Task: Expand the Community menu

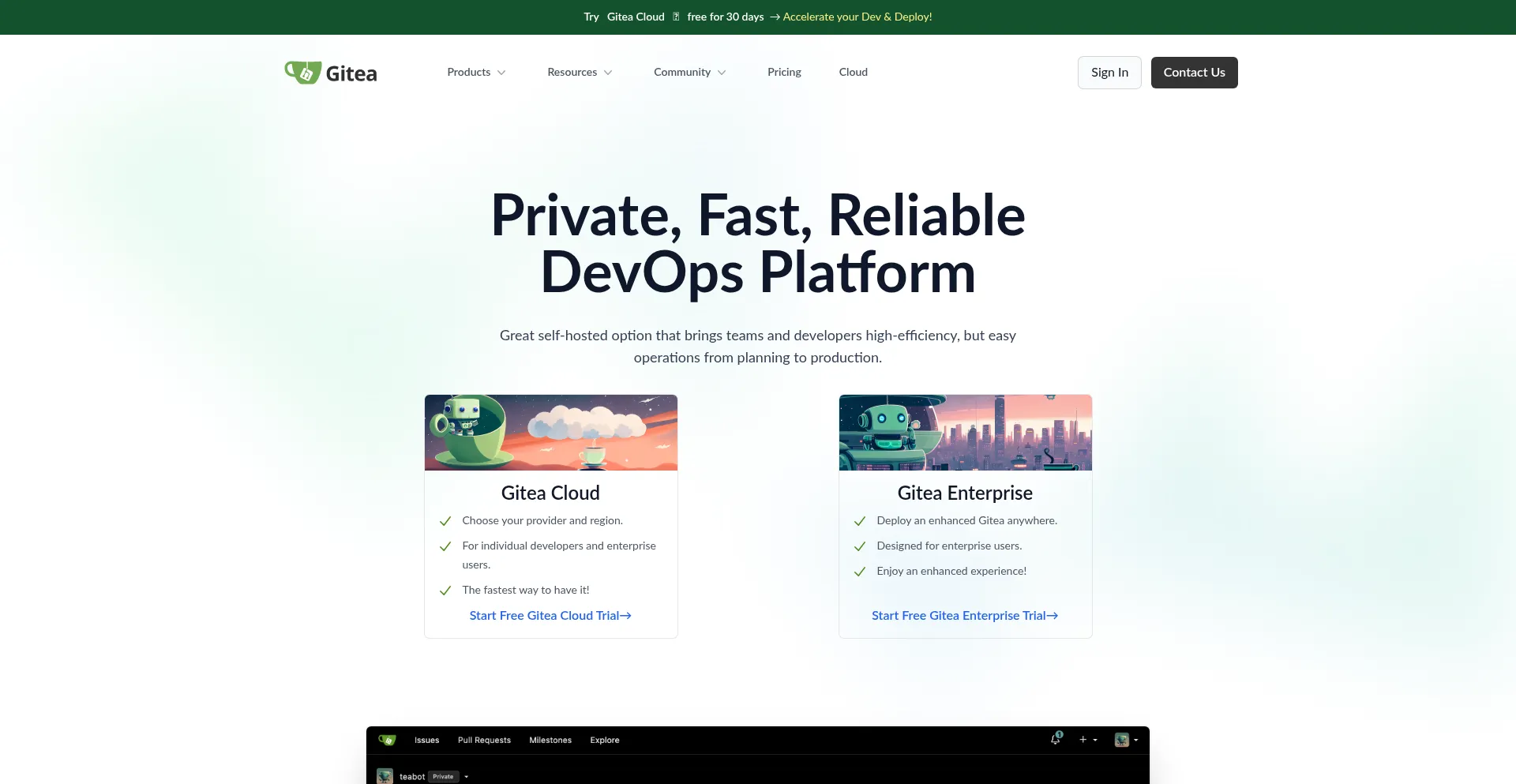Action: click(x=689, y=72)
